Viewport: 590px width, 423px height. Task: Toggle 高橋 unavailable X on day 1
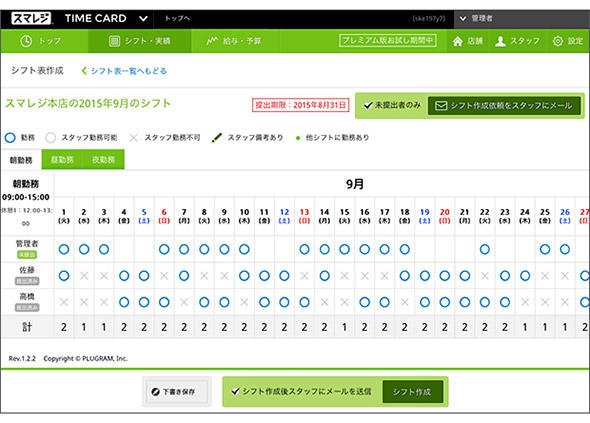click(64, 302)
